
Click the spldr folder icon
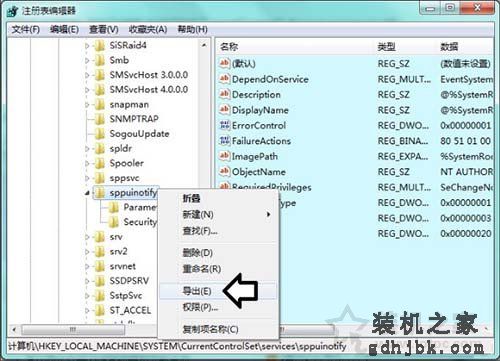tap(100, 149)
